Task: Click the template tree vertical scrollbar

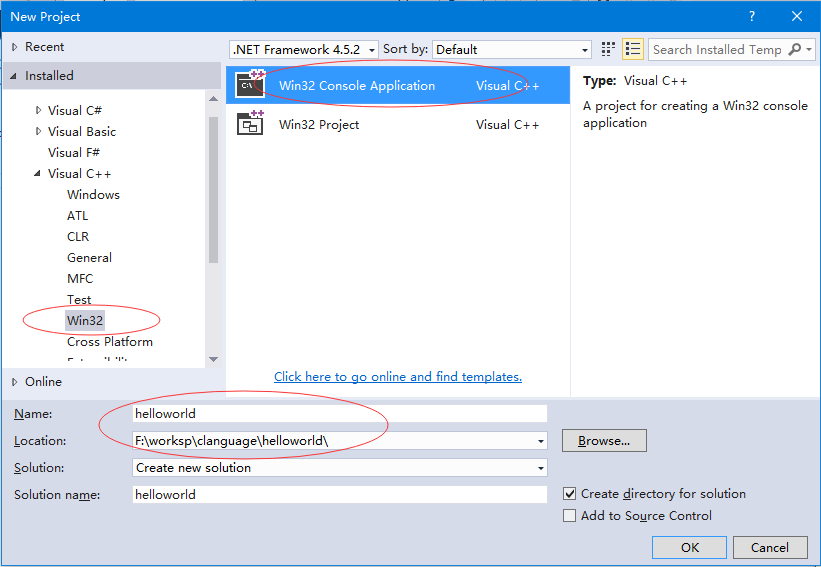Action: (213, 200)
